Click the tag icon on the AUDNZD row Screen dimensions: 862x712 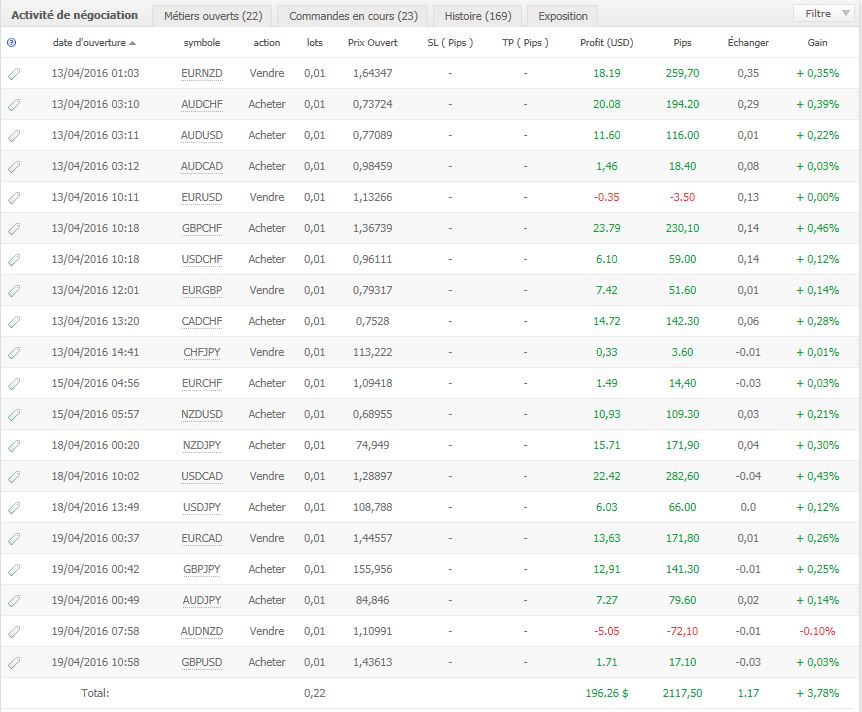(14, 632)
